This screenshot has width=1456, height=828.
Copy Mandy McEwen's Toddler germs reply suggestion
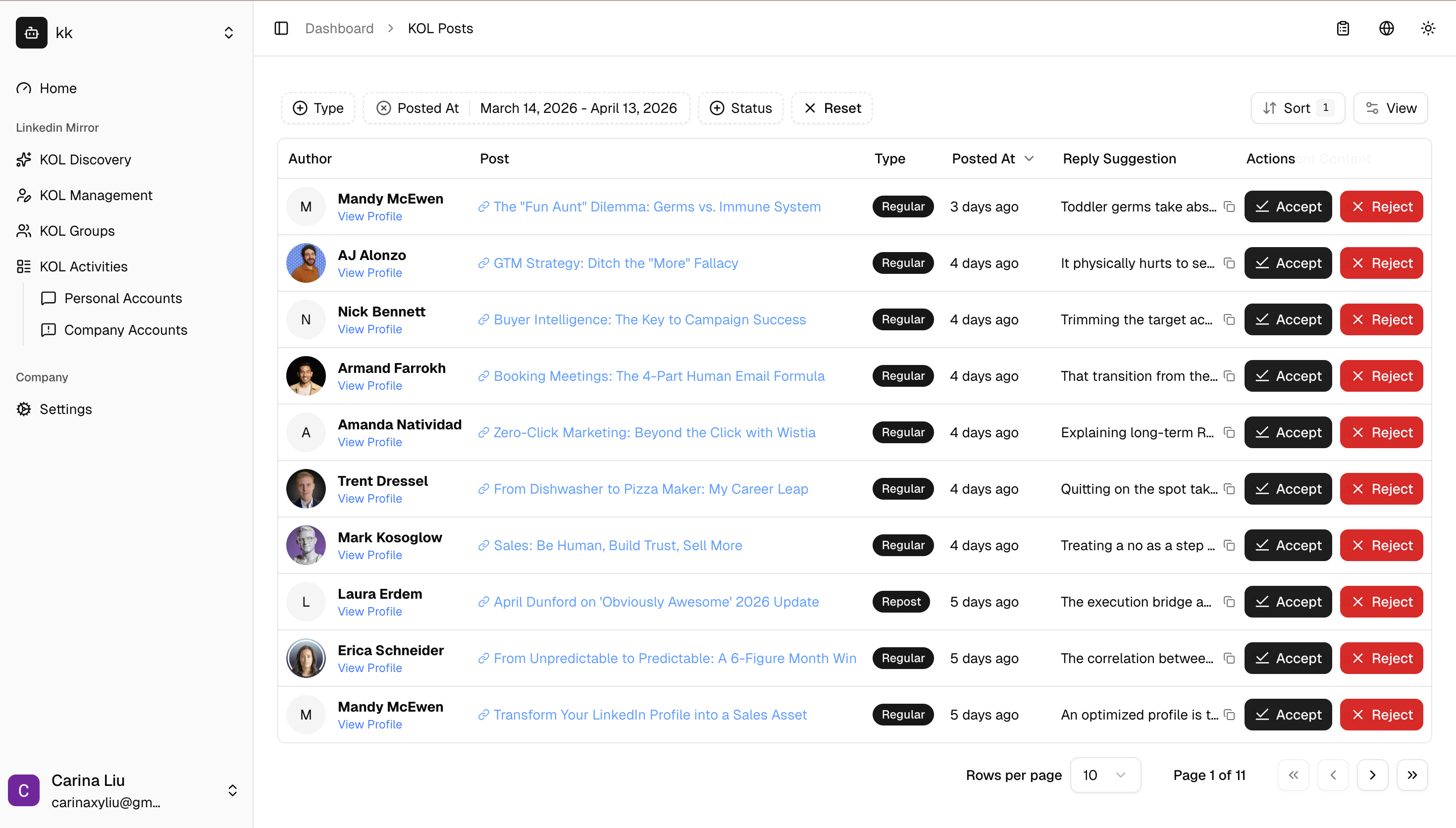(x=1229, y=207)
